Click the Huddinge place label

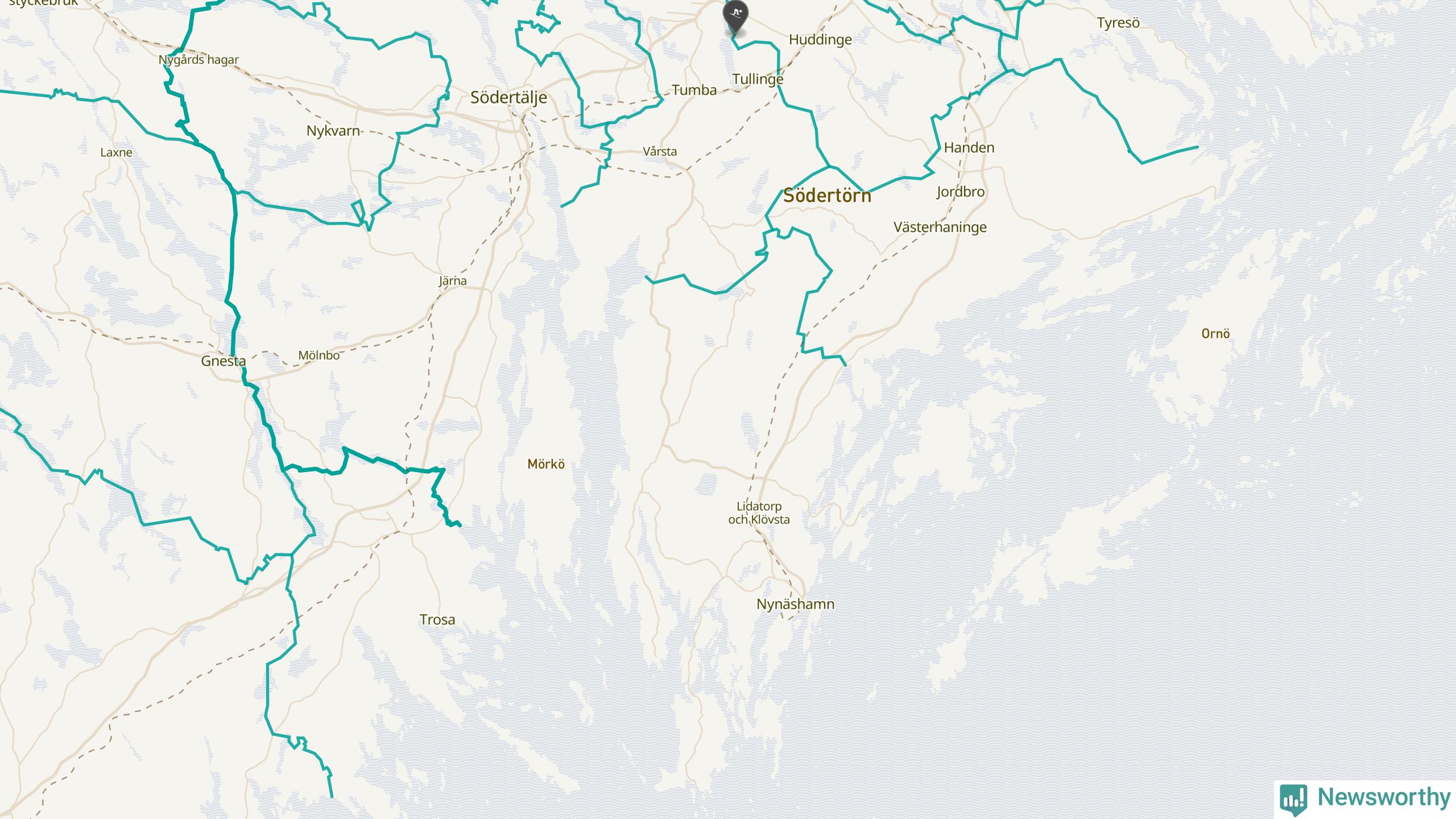point(820,40)
